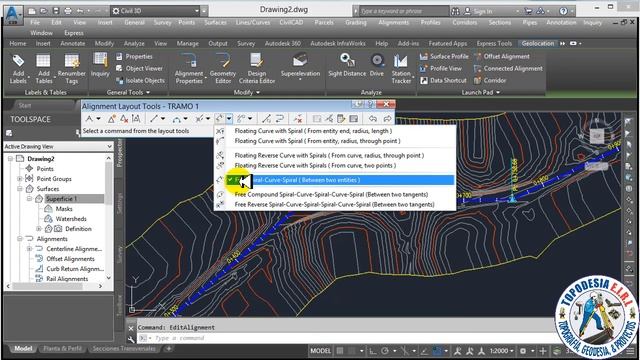
Task: Open the Secciones Transversales layout tab
Action: coord(124,349)
